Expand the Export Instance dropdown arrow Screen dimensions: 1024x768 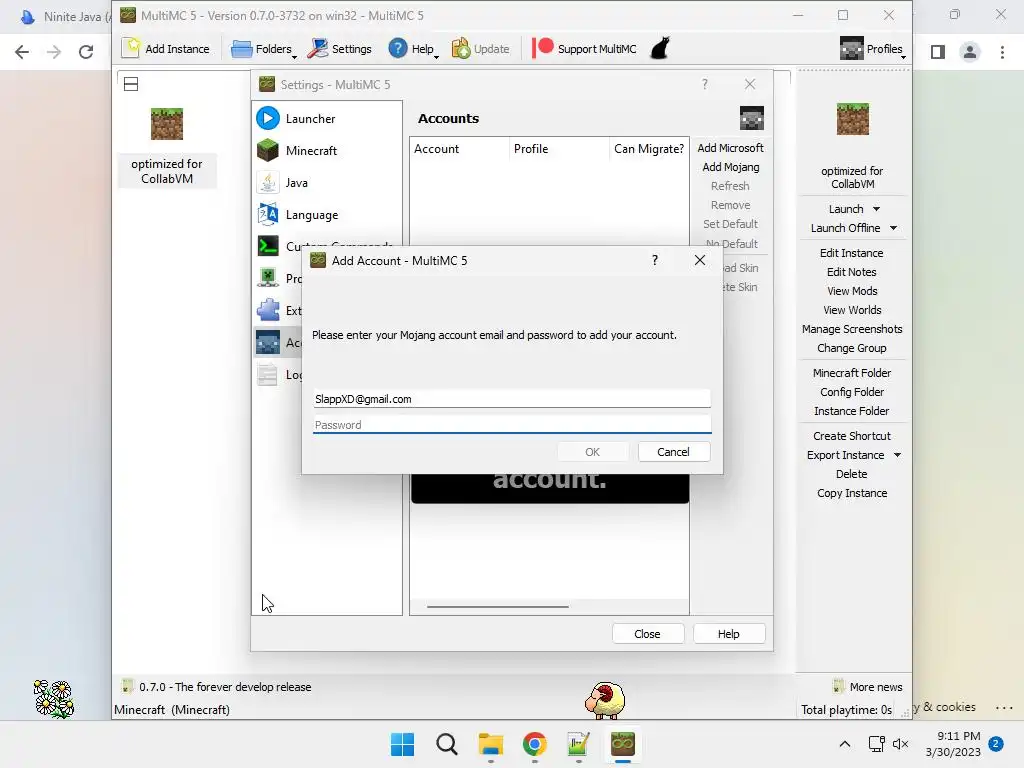(897, 455)
